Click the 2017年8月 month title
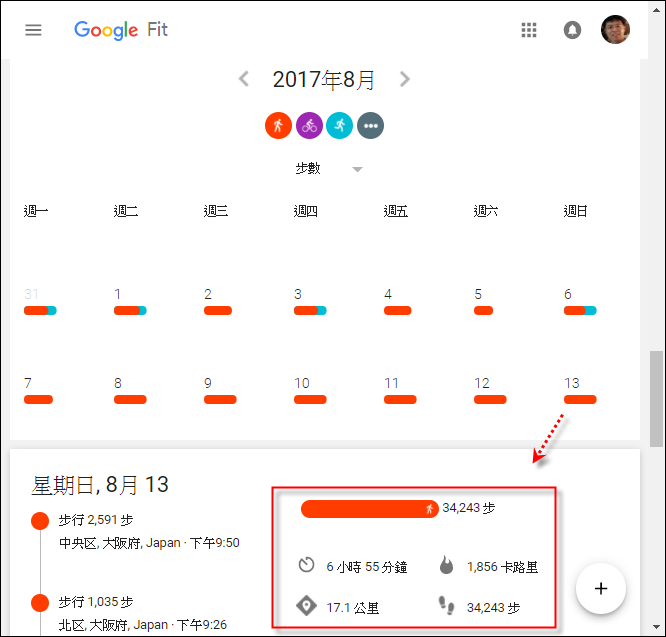The image size is (666, 637). (x=324, y=79)
